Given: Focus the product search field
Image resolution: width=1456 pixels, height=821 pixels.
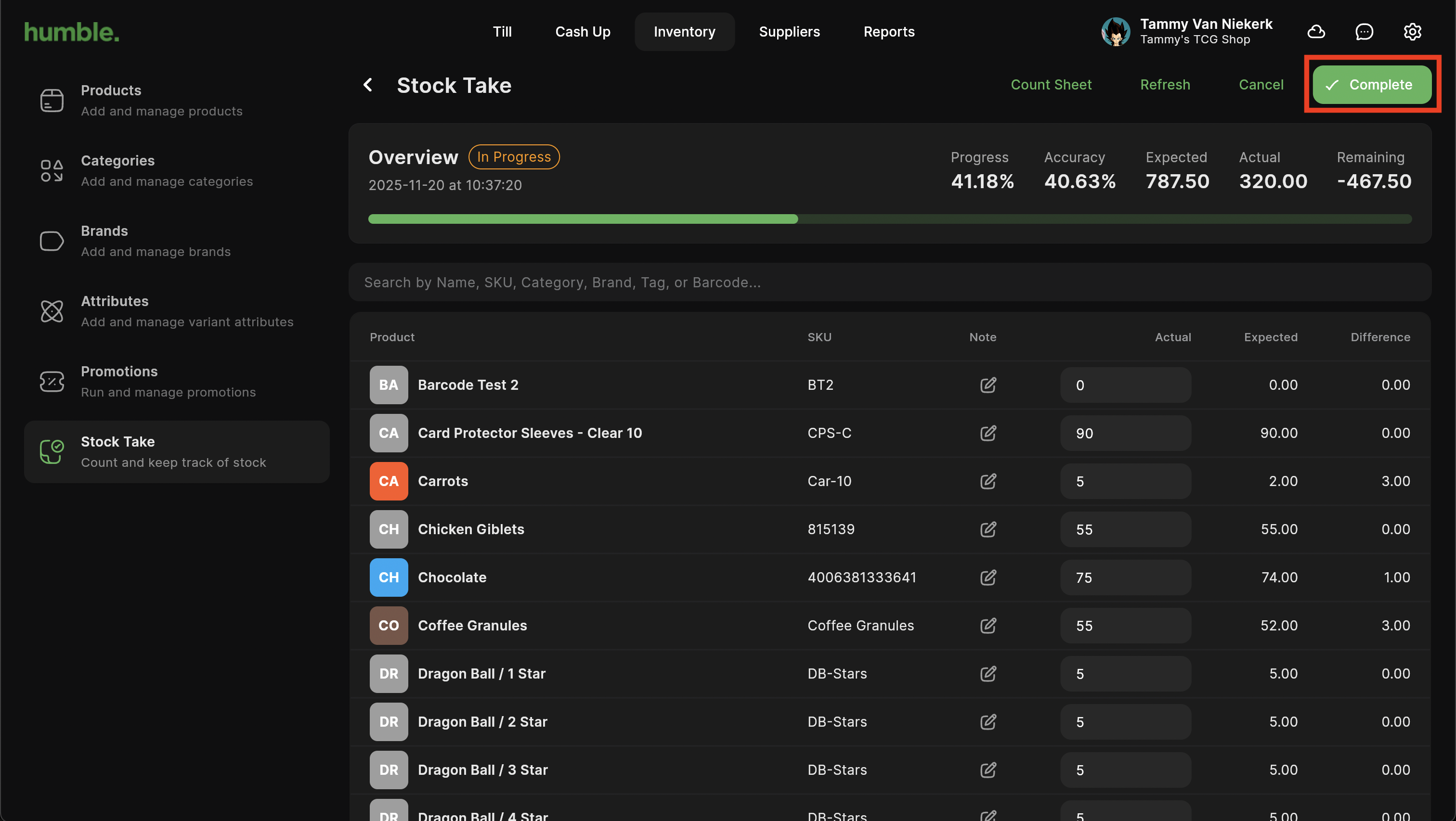Looking at the screenshot, I should (x=890, y=282).
